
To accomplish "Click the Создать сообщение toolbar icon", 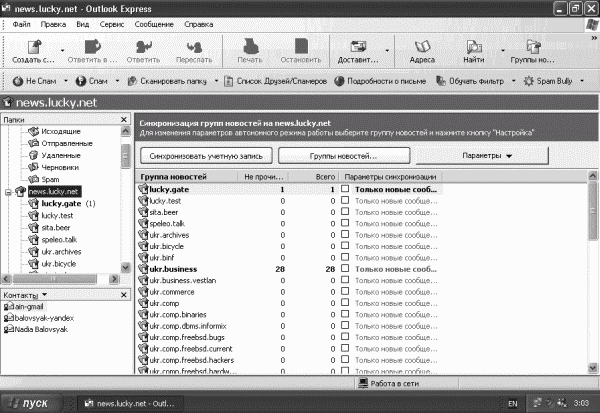I will pyautogui.click(x=34, y=47).
